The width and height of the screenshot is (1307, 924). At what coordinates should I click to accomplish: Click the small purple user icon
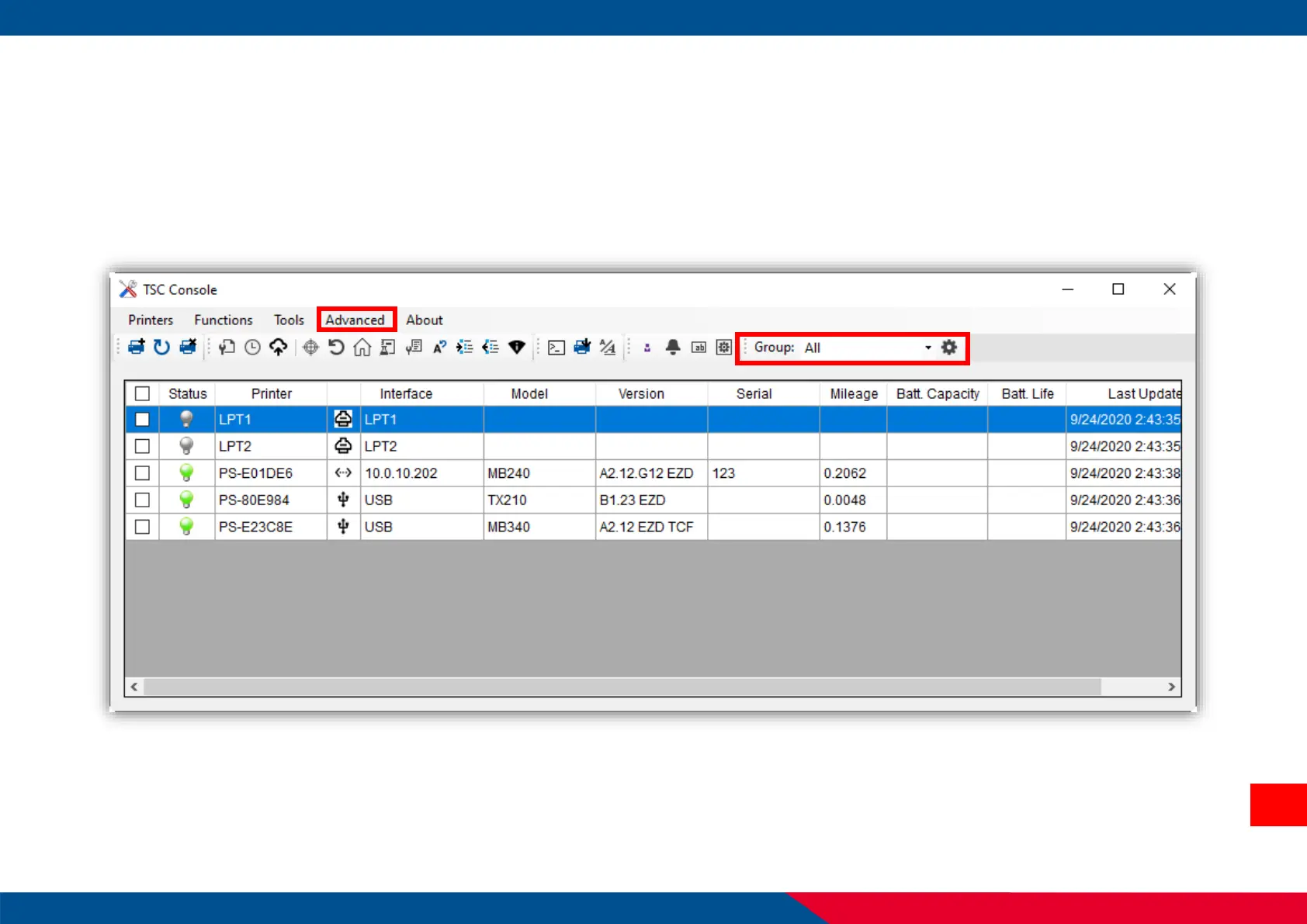pos(647,348)
